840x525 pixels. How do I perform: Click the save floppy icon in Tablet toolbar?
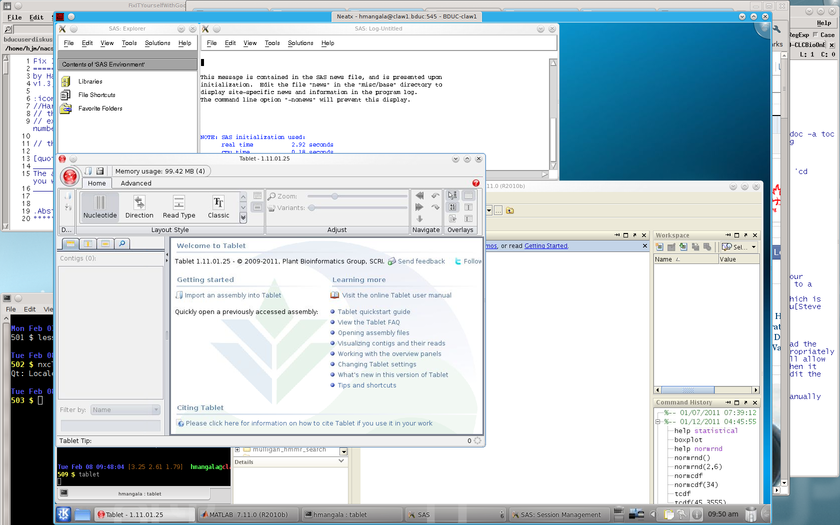100,171
